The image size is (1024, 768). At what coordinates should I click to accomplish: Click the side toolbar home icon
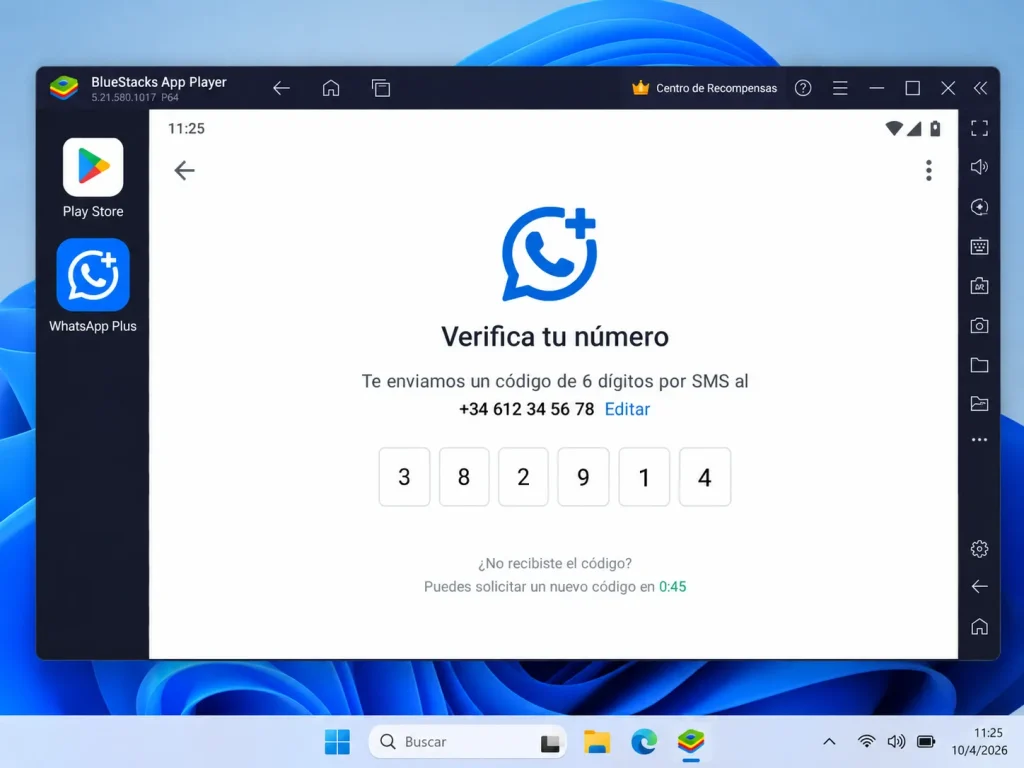point(979,626)
